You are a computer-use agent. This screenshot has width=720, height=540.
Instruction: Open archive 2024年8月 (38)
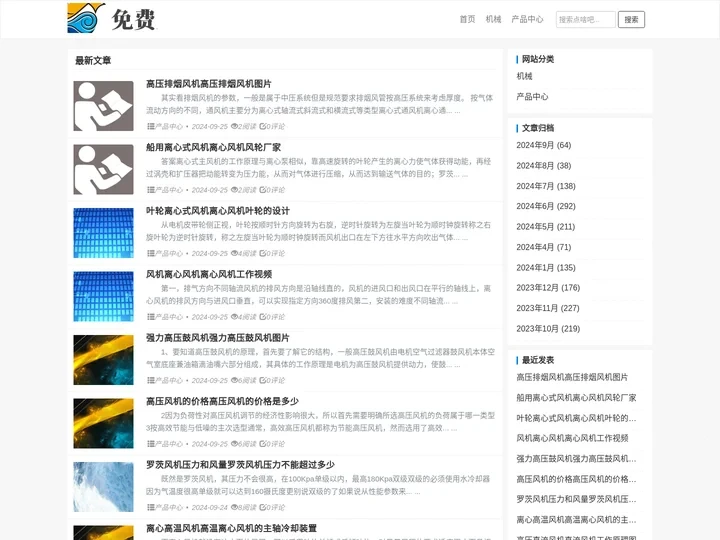(544, 166)
